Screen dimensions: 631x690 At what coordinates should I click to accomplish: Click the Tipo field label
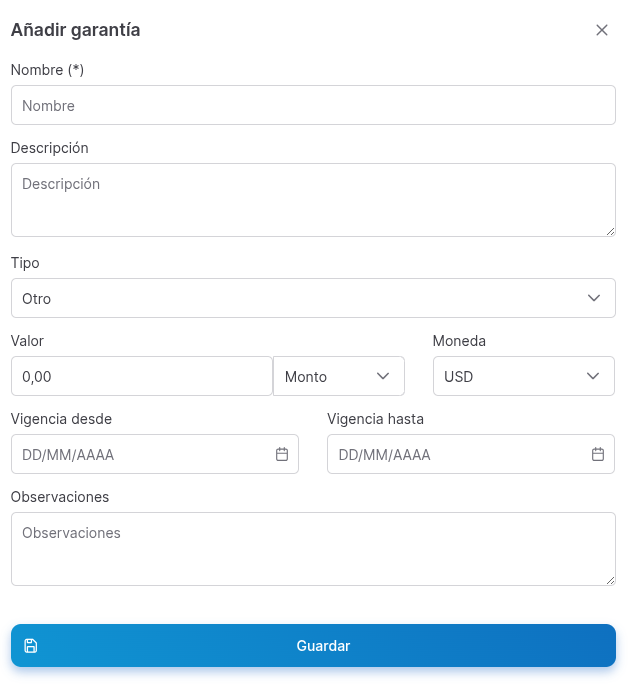tap(25, 263)
